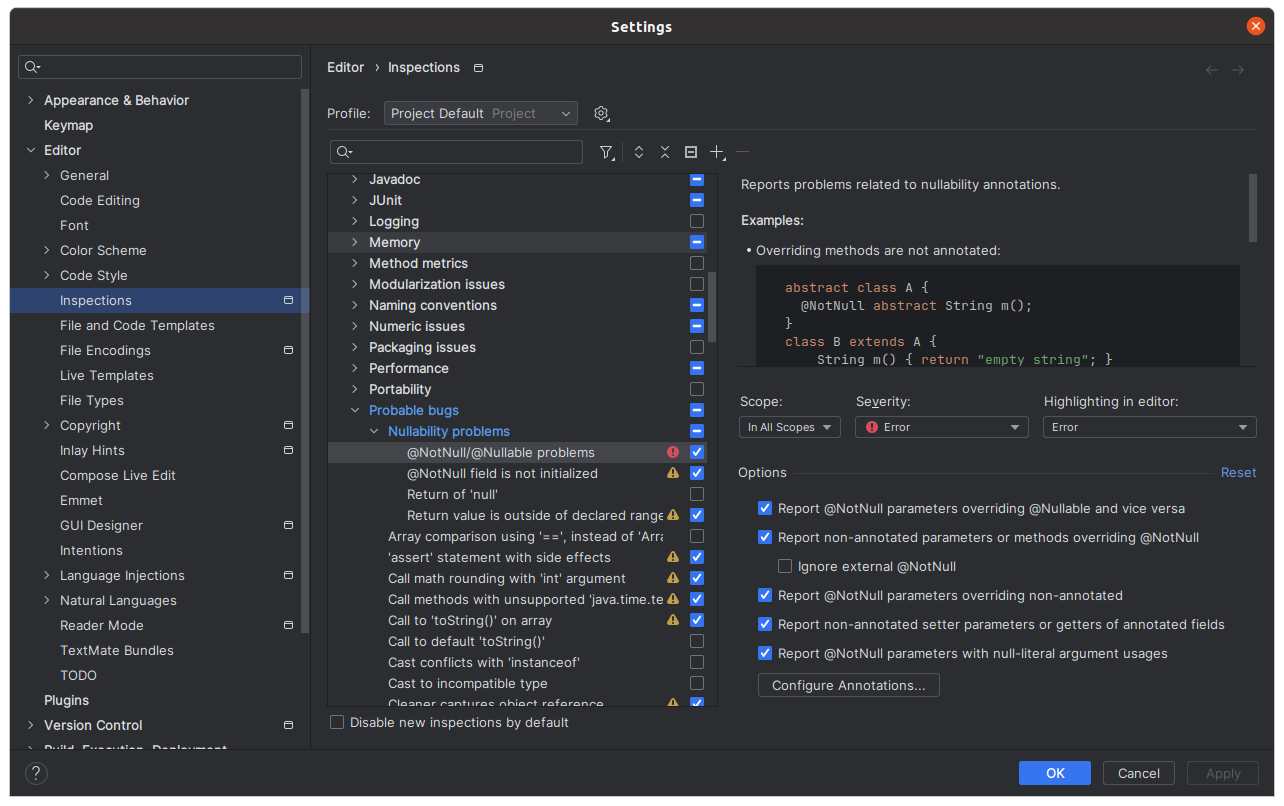Click the Configure Annotations button
The height and width of the screenshot is (806, 1284).
(x=848, y=685)
